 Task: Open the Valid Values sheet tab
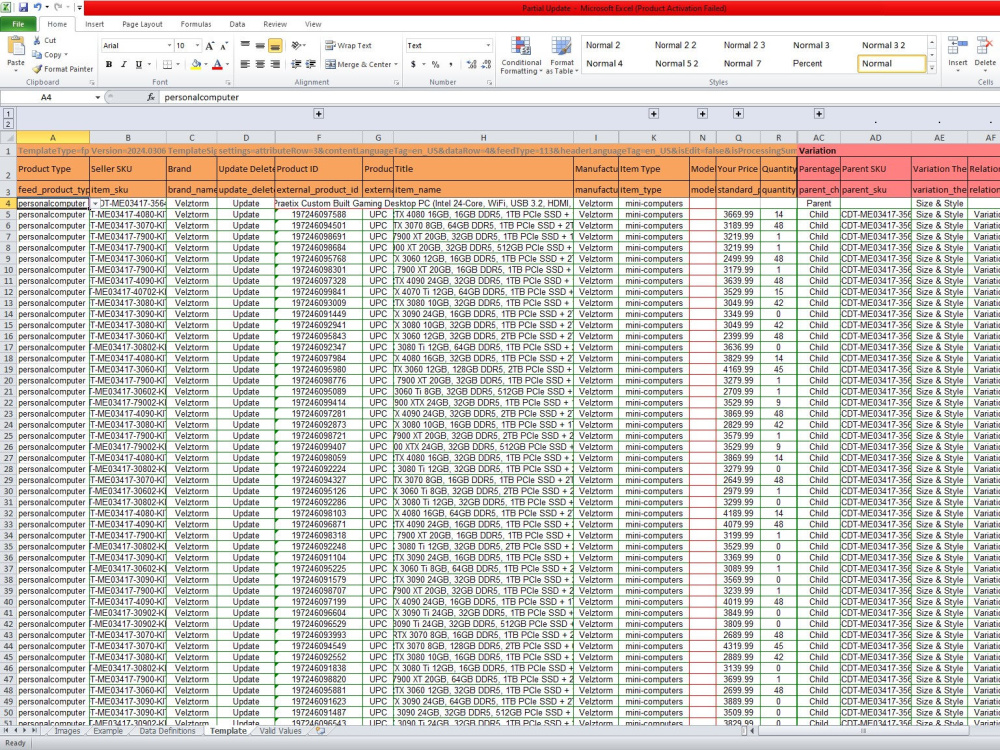pyautogui.click(x=281, y=731)
